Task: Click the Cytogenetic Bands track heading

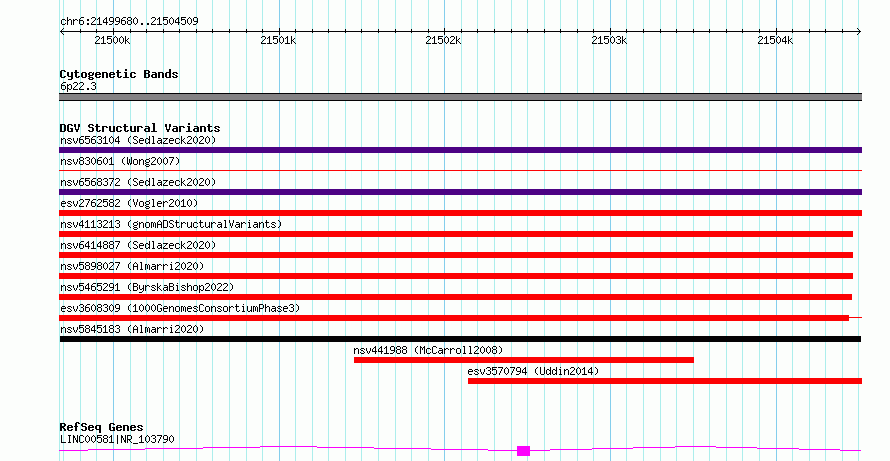Action: tap(119, 74)
